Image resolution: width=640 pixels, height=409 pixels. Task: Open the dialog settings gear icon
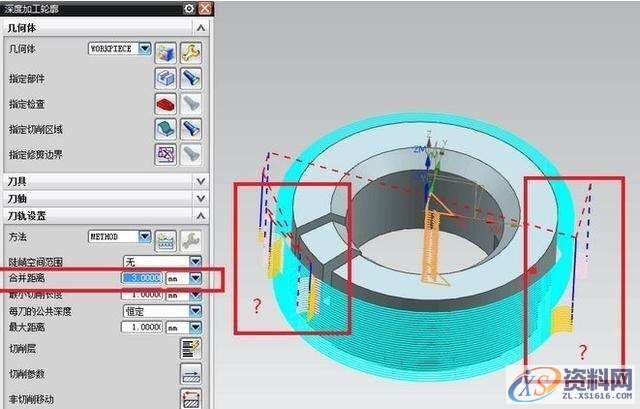(x=188, y=8)
